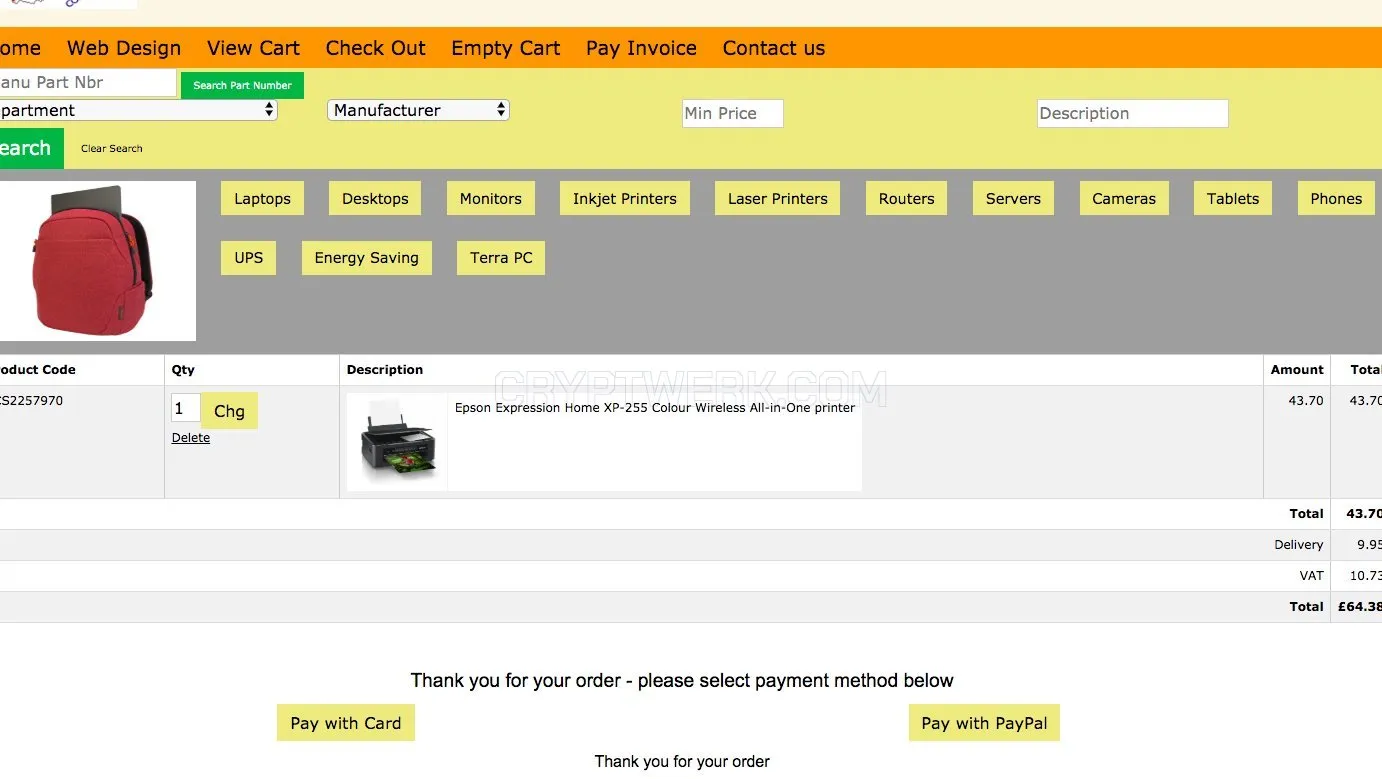Browse the UPS category
This screenshot has width=1382, height=779.
point(248,257)
